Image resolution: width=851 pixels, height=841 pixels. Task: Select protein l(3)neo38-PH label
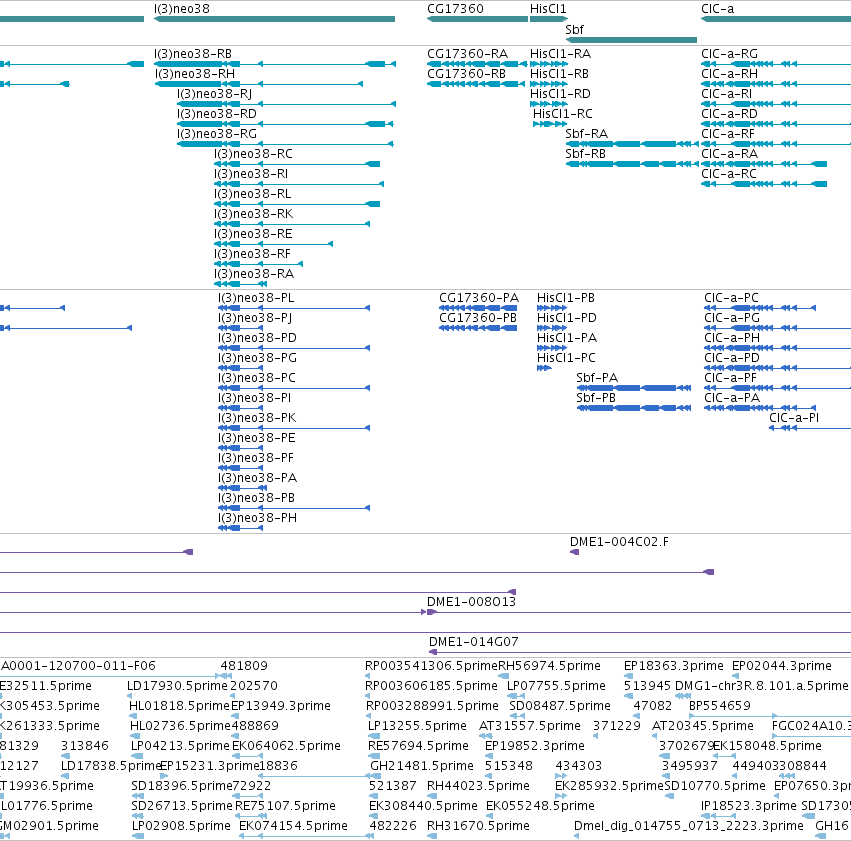pyautogui.click(x=258, y=518)
